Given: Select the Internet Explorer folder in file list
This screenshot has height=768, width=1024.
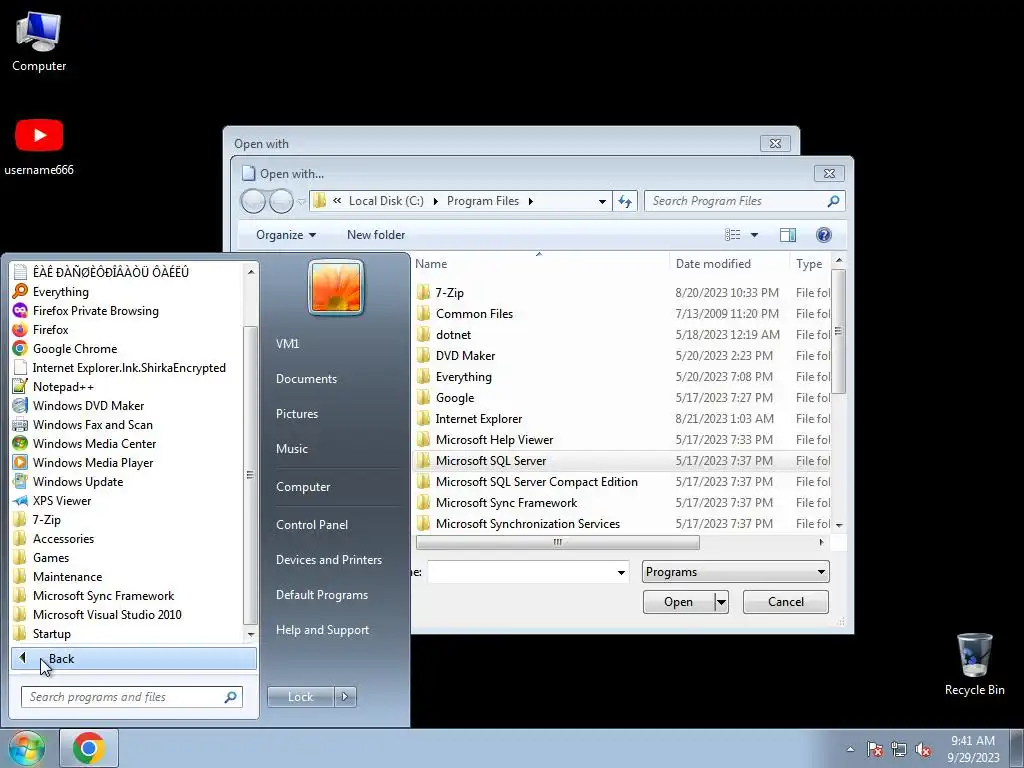Looking at the screenshot, I should (479, 419).
